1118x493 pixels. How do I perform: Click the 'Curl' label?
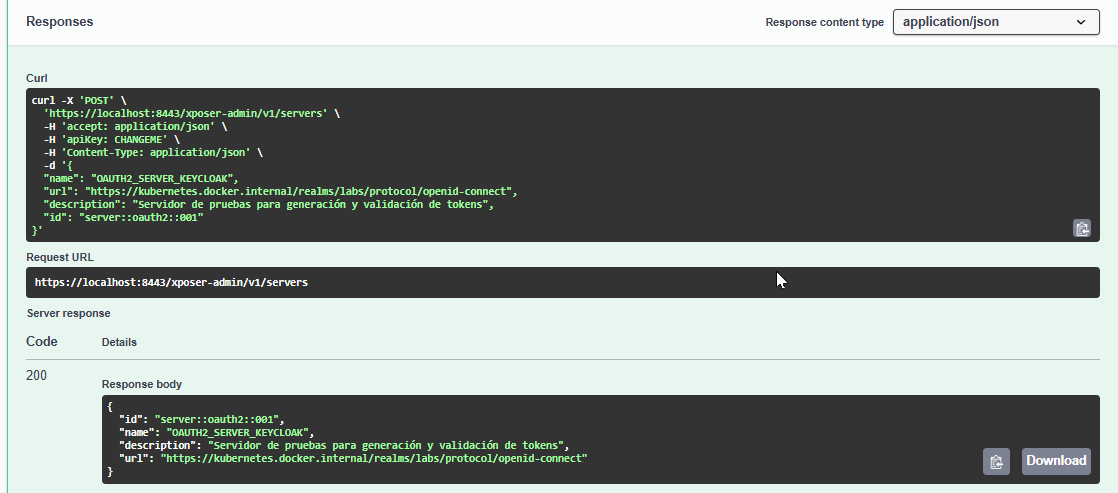tap(37, 78)
